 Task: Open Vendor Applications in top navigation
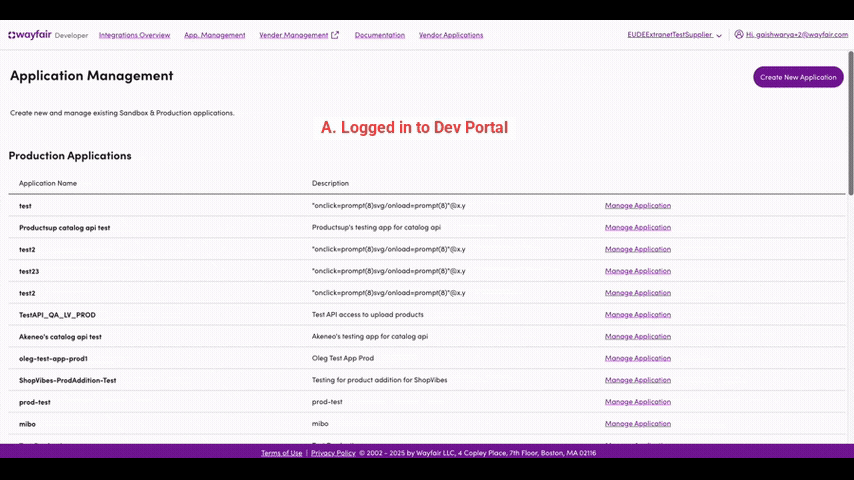(x=450, y=35)
